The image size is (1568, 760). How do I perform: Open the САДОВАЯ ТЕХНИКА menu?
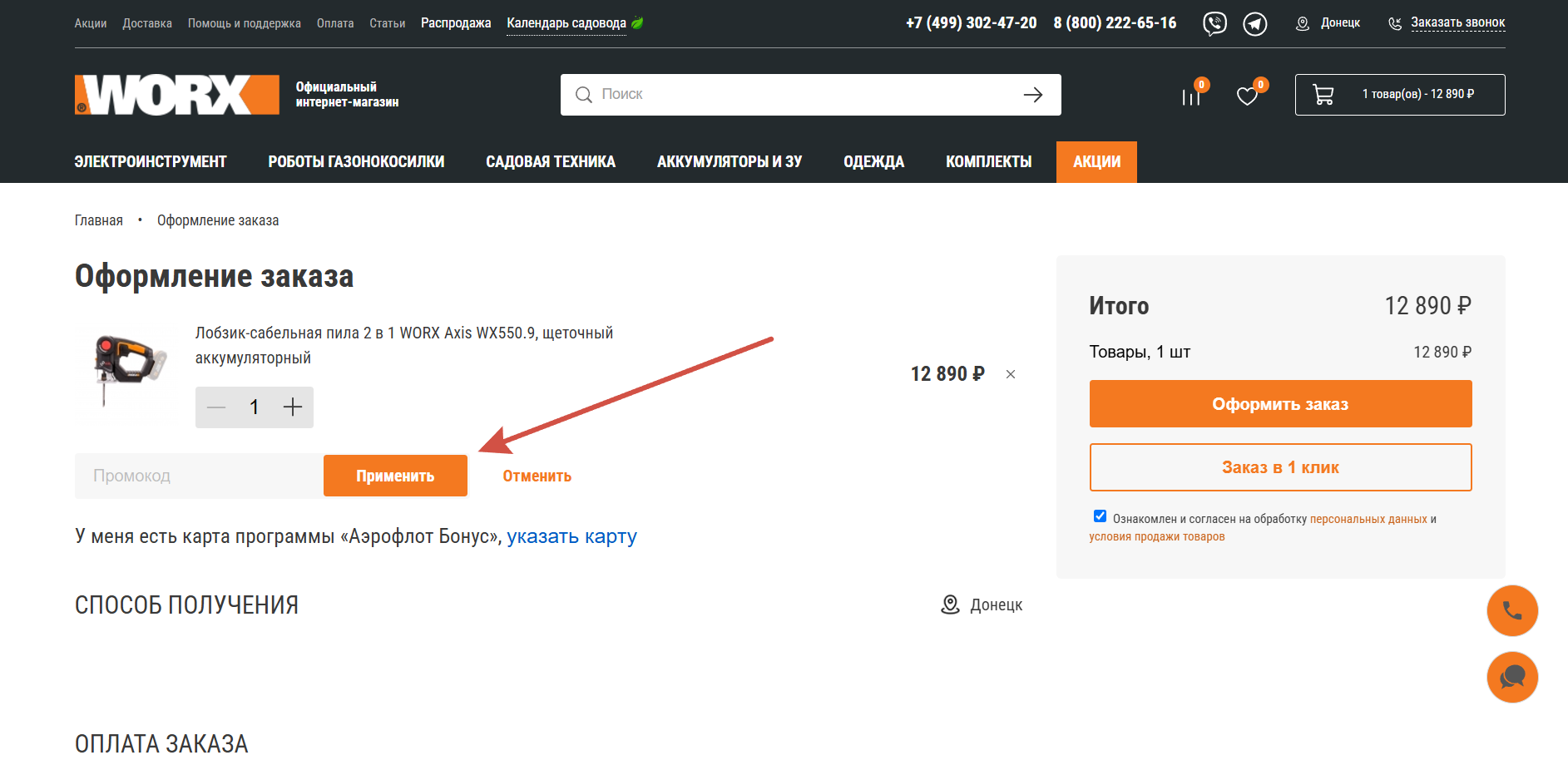551,162
